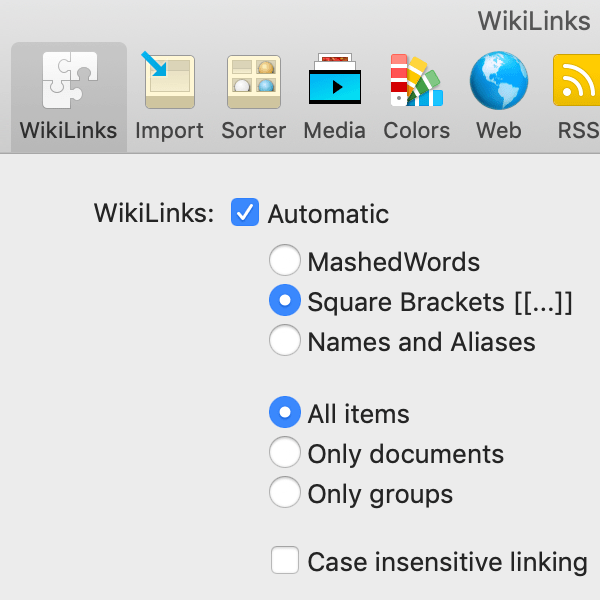600x600 pixels.
Task: Switch to the Sorter tab label
Action: pos(254,130)
